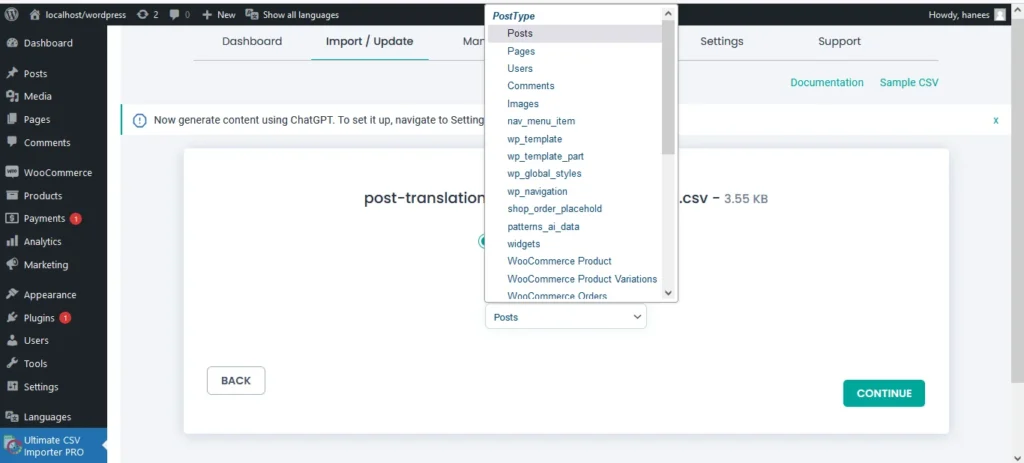Viewport: 1024px width, 463px height.
Task: Switch to the Support tab
Action: pos(839,41)
